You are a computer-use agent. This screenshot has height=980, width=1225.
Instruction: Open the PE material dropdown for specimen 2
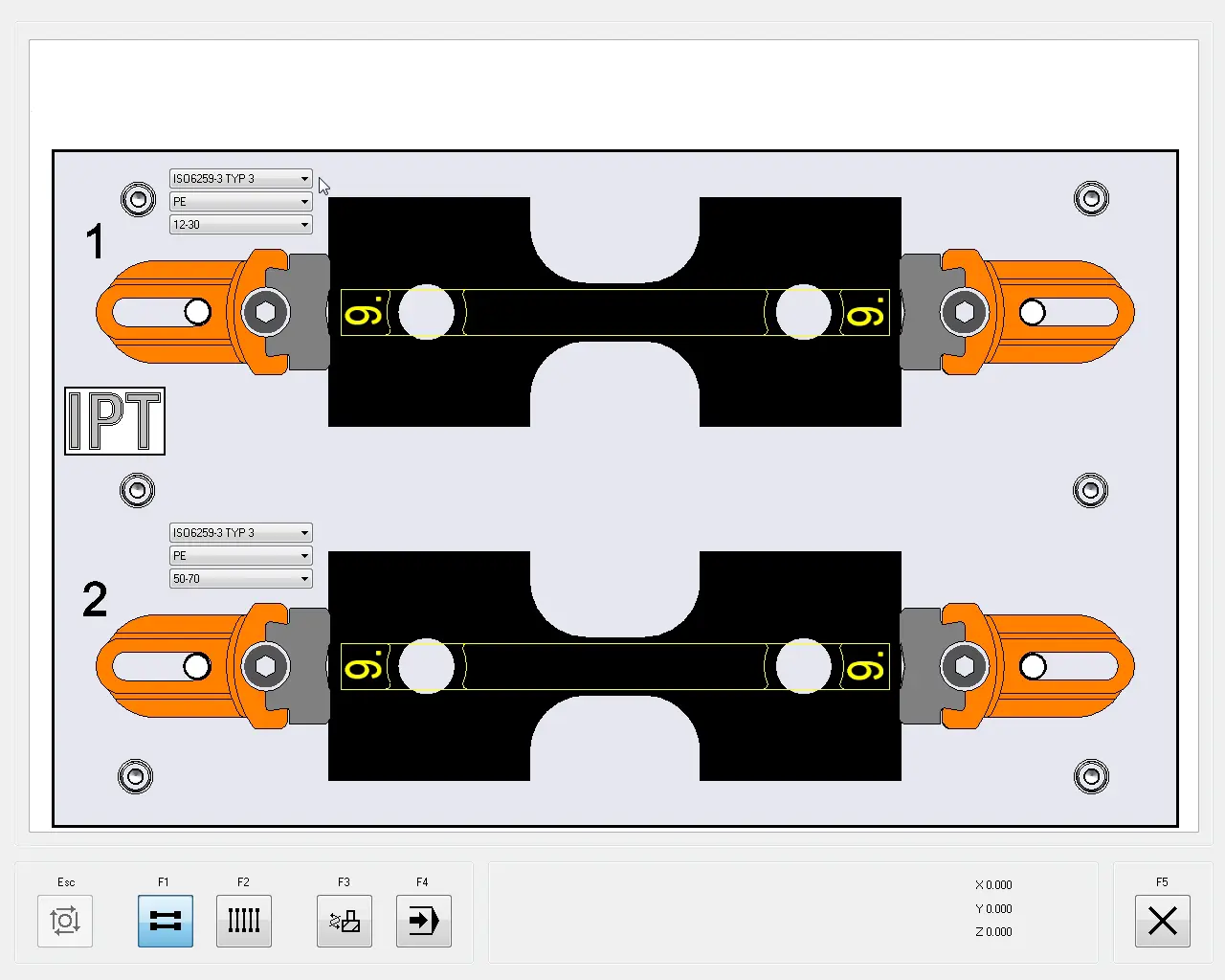coord(240,556)
